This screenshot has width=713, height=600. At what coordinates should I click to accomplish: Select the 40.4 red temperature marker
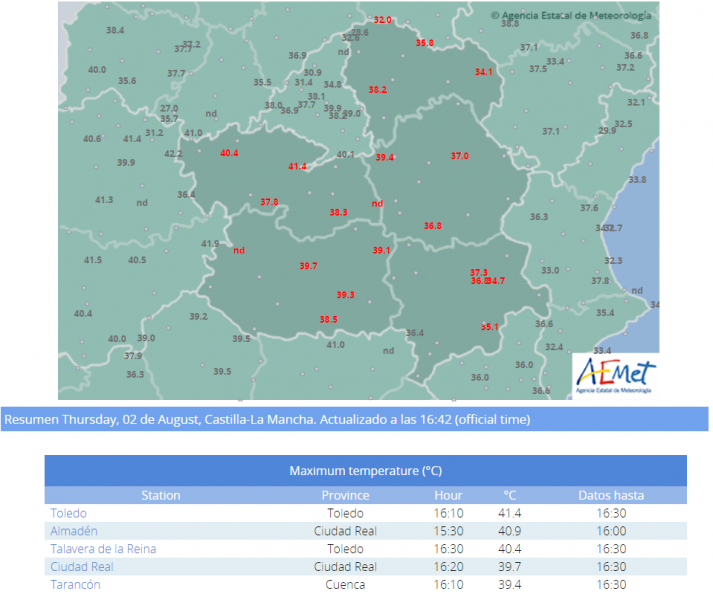229,153
